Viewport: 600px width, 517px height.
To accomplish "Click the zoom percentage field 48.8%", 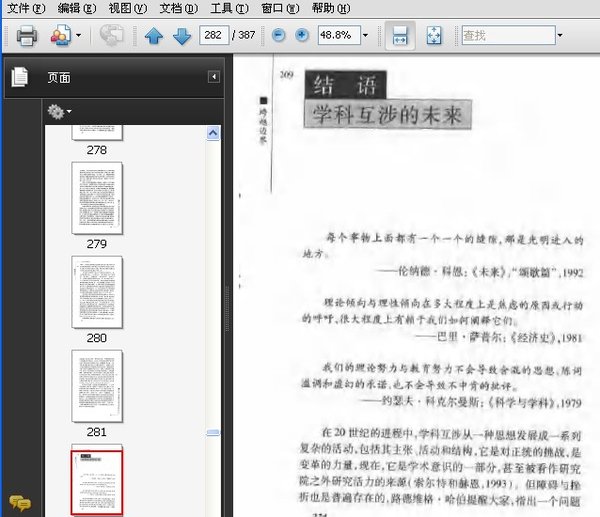I will 339,35.
